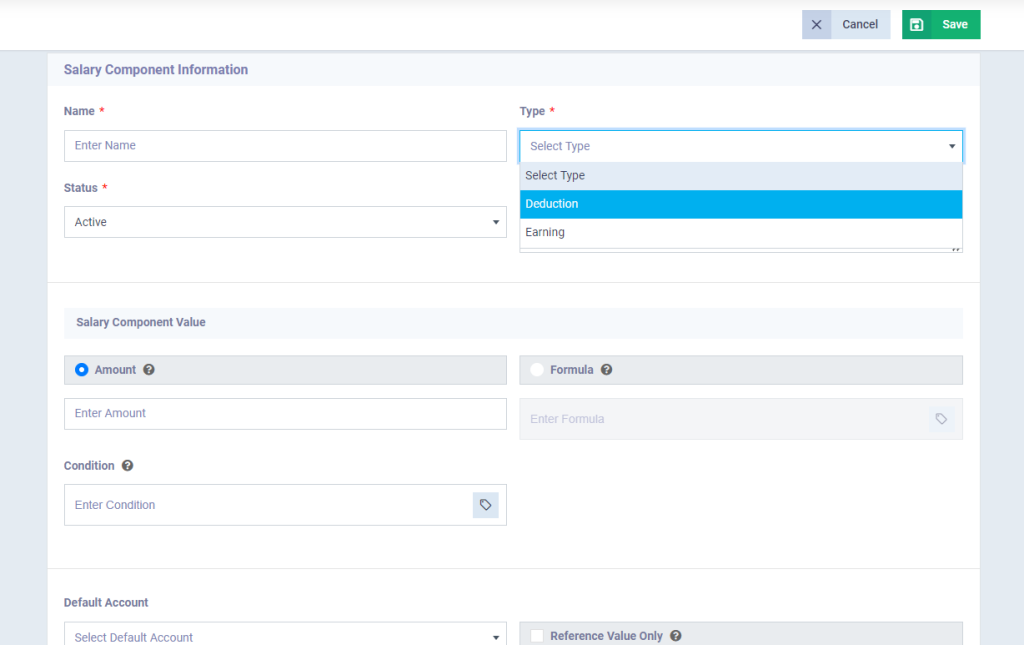1024x645 pixels.
Task: Enable the Reference Value Only checkbox
Action: pos(536,635)
